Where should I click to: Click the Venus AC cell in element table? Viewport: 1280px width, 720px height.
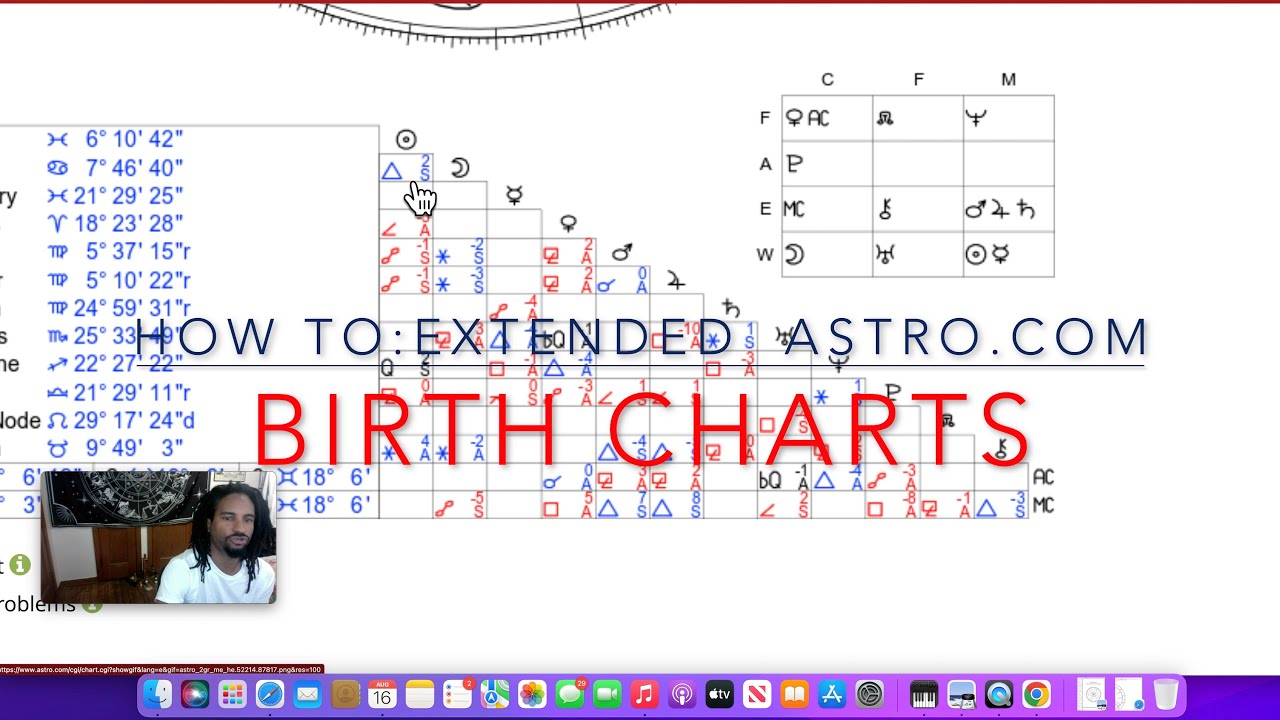(x=827, y=118)
